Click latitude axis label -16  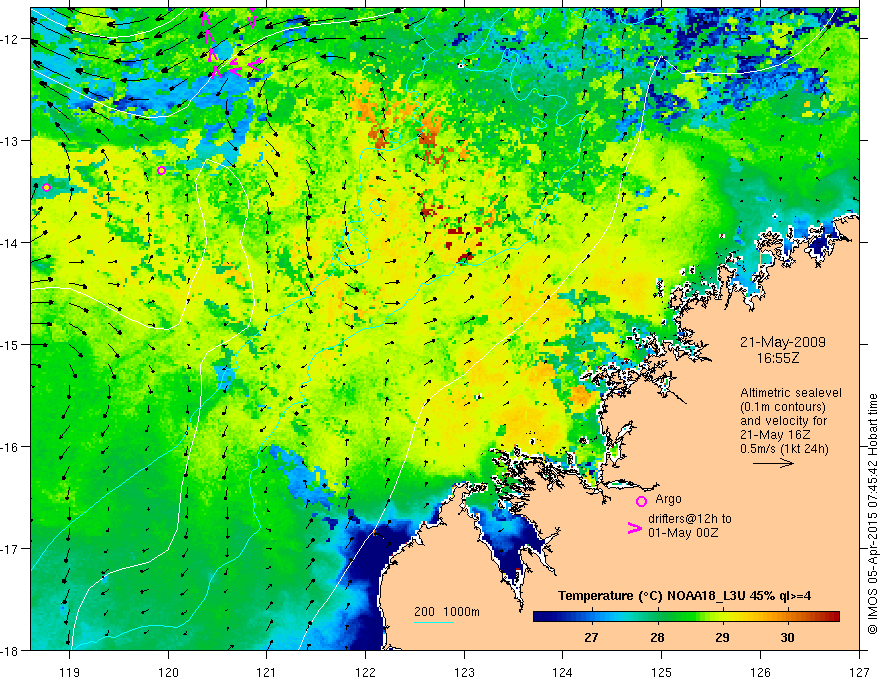(10, 447)
